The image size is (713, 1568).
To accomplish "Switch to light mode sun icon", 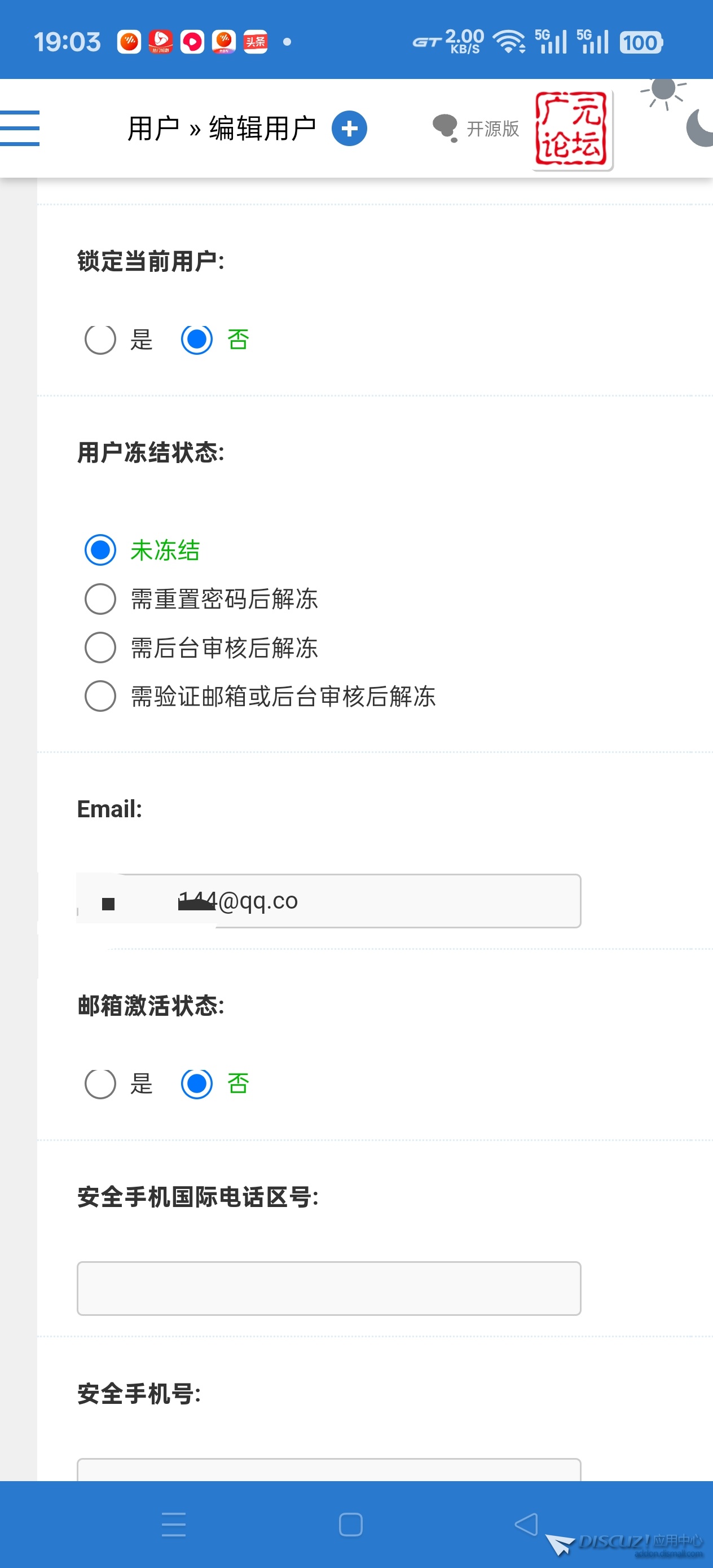I will click(663, 91).
